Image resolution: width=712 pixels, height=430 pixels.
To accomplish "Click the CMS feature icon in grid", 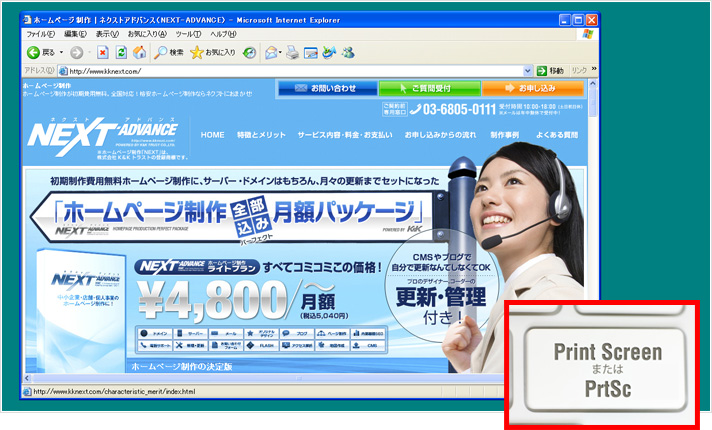I will coord(367,346).
